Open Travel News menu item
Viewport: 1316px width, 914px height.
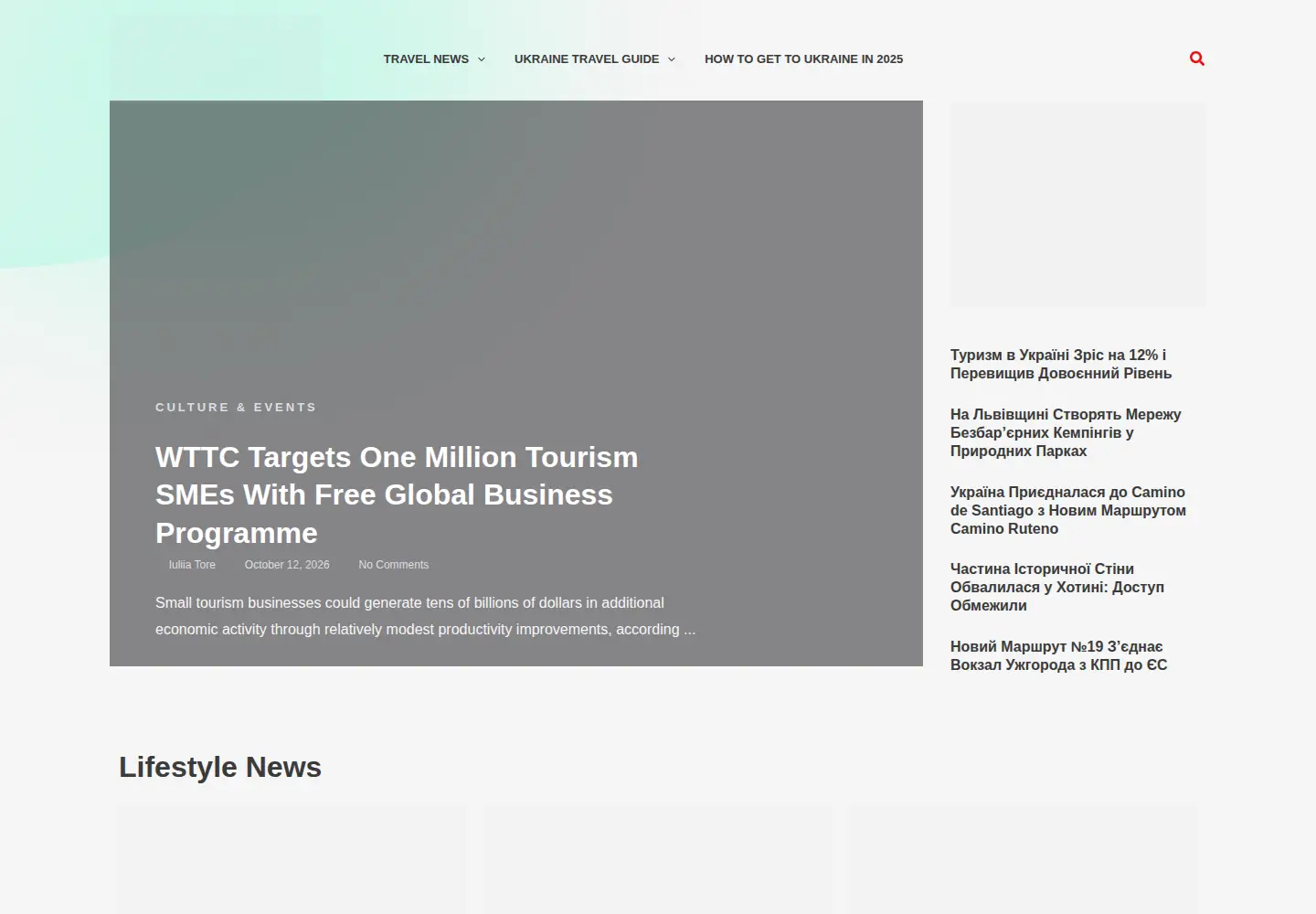[x=426, y=59]
